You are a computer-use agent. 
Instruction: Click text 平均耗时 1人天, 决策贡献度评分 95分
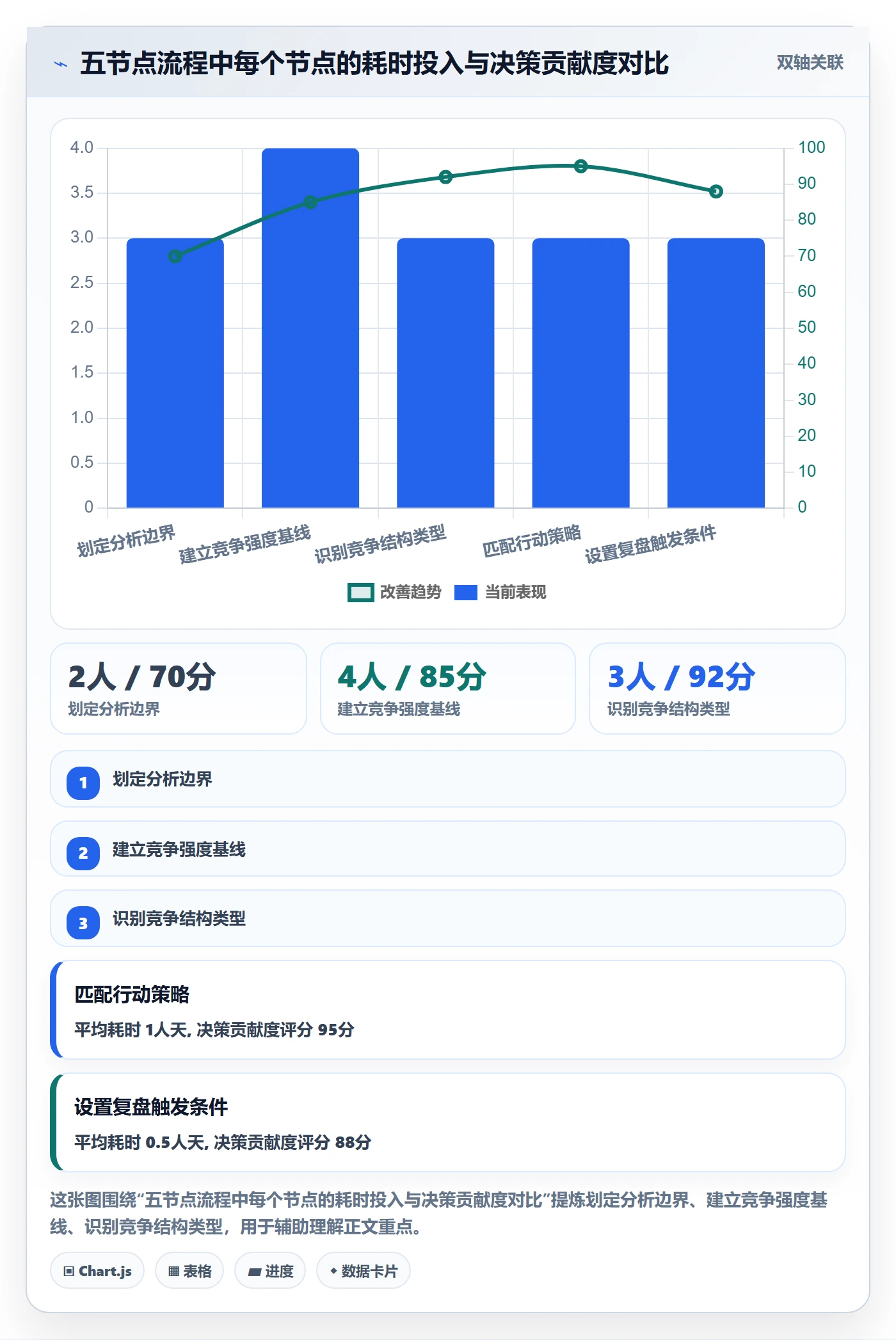pyautogui.click(x=214, y=1030)
